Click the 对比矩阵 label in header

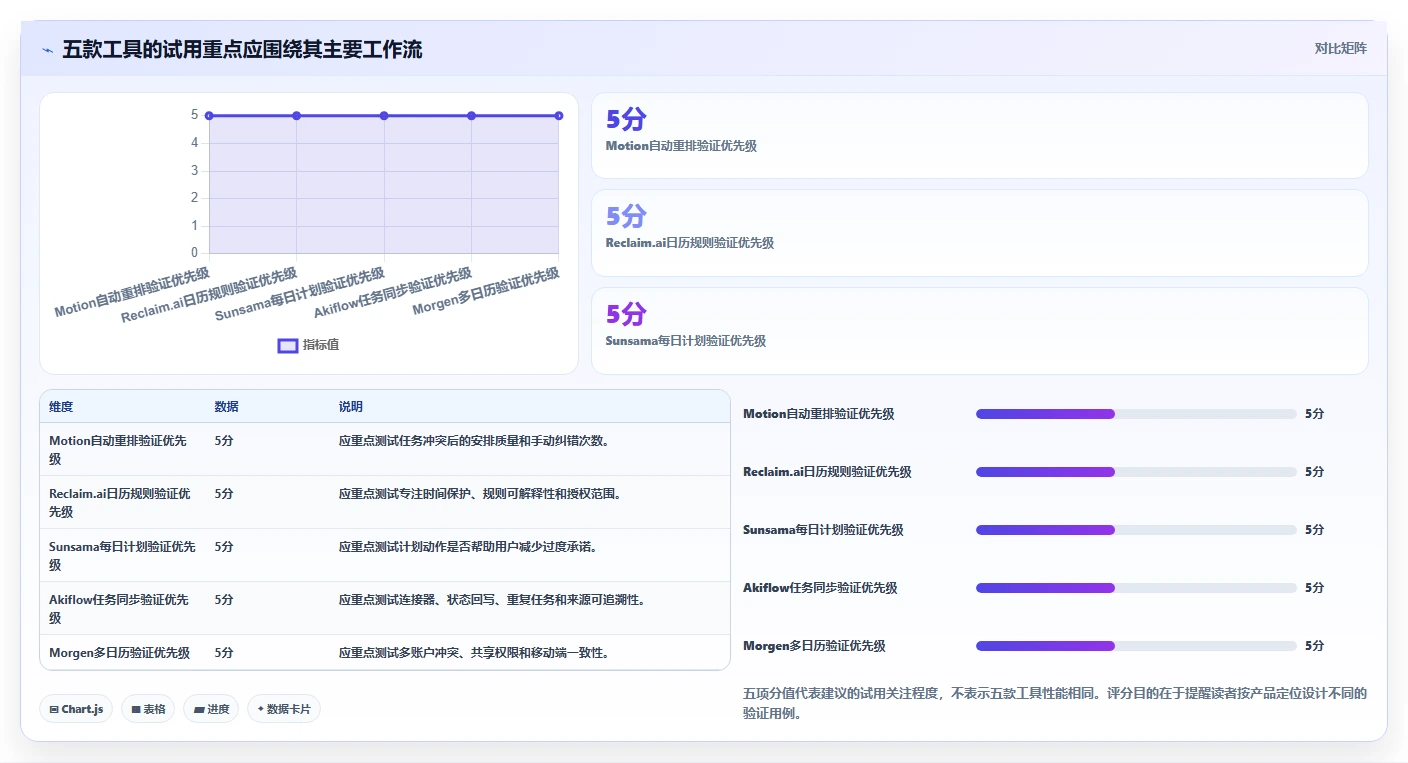point(1340,48)
